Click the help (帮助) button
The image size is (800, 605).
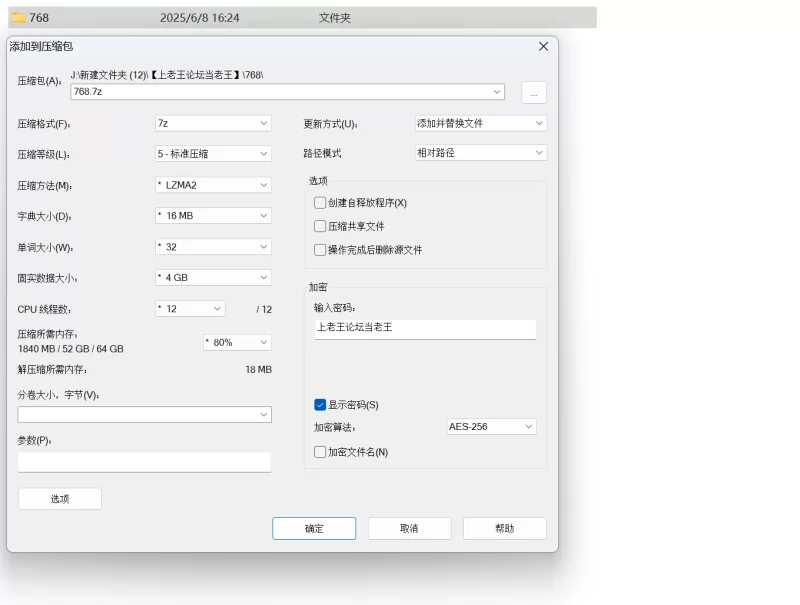[x=504, y=528]
